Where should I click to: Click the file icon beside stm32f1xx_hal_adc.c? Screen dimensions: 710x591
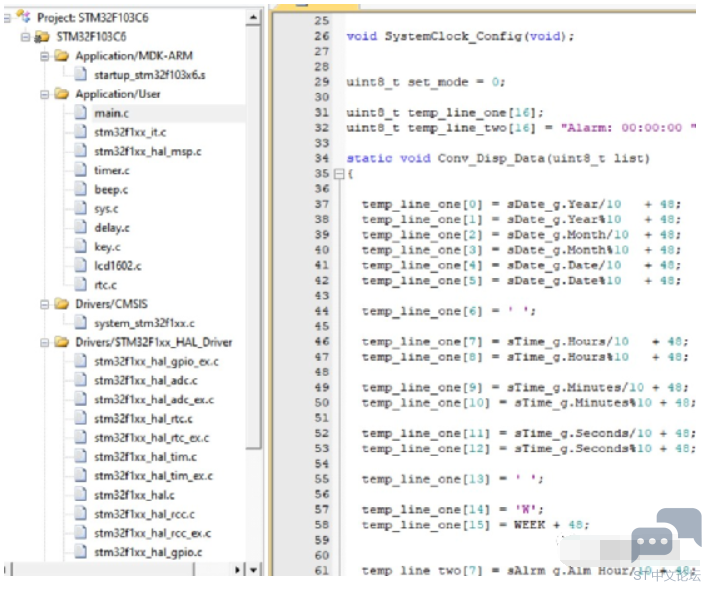pos(80,380)
